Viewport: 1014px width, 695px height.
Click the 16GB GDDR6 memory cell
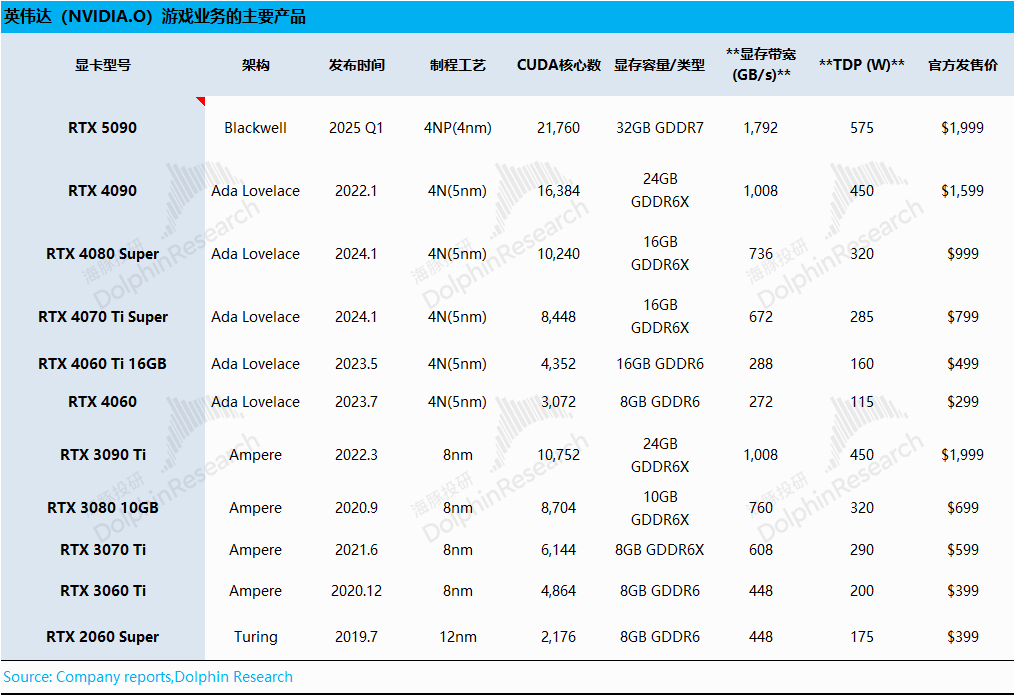click(x=660, y=364)
